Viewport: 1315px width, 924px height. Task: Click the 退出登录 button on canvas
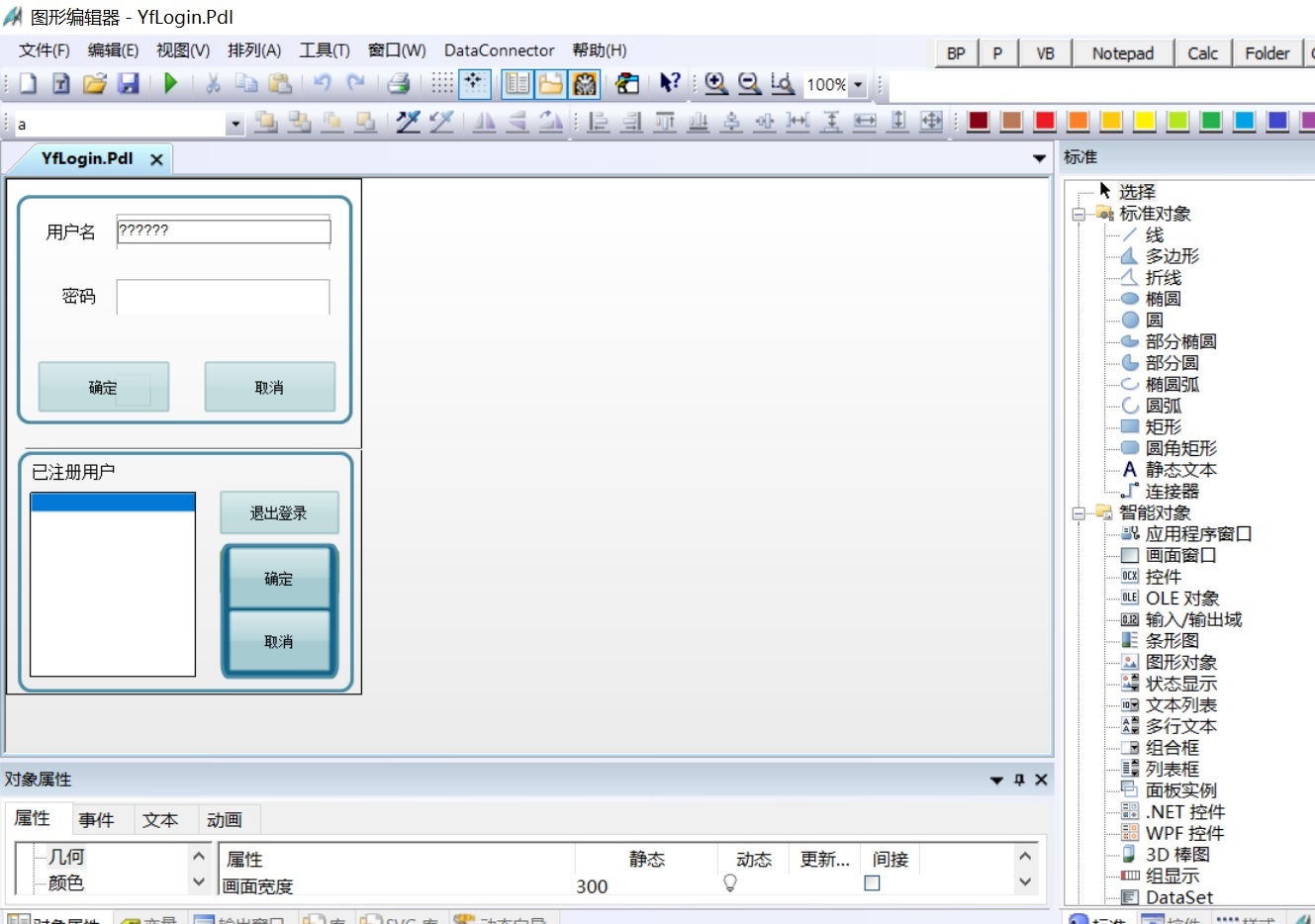pos(279,513)
